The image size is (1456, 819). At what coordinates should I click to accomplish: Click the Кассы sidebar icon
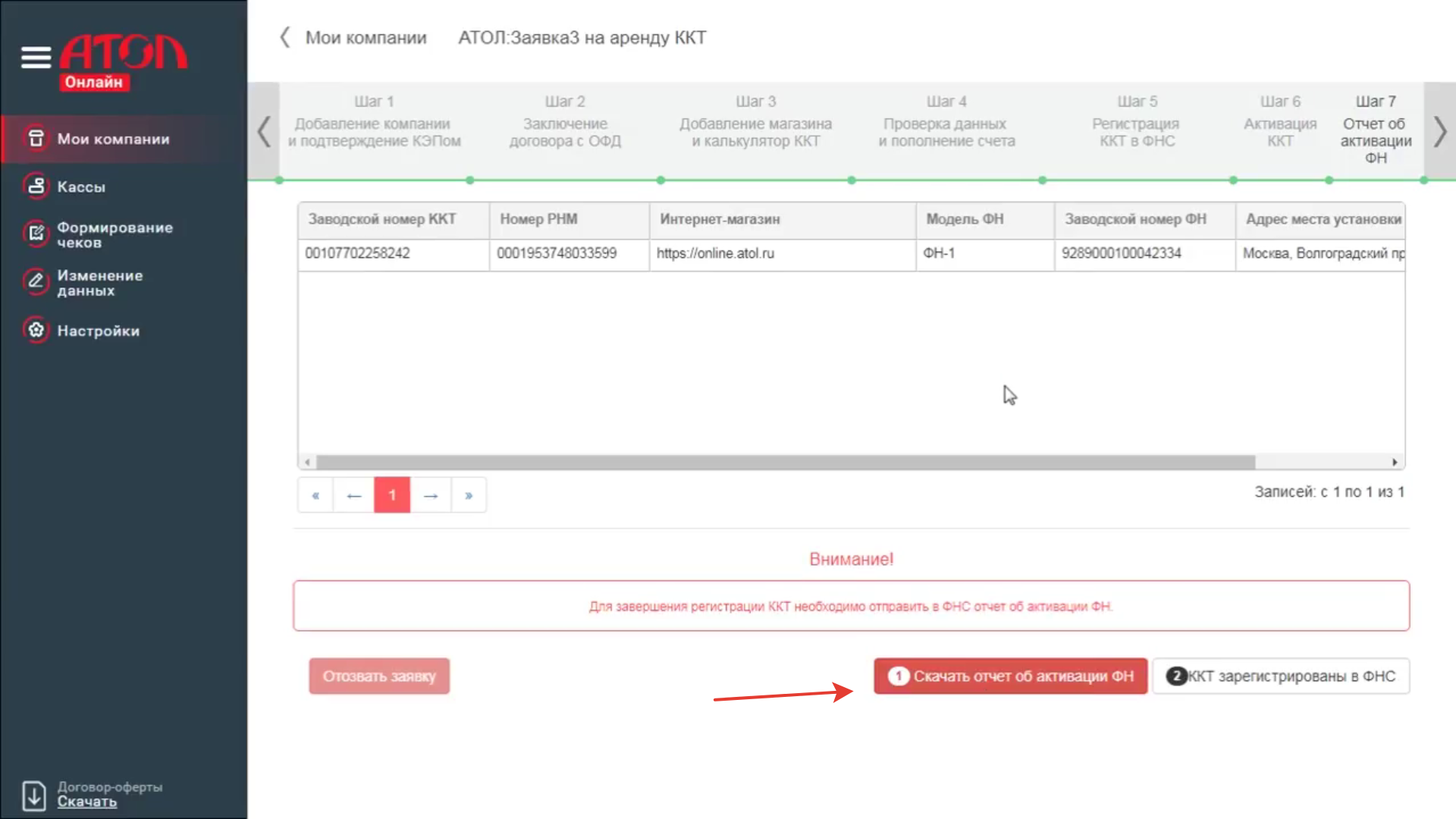pyautogui.click(x=36, y=187)
